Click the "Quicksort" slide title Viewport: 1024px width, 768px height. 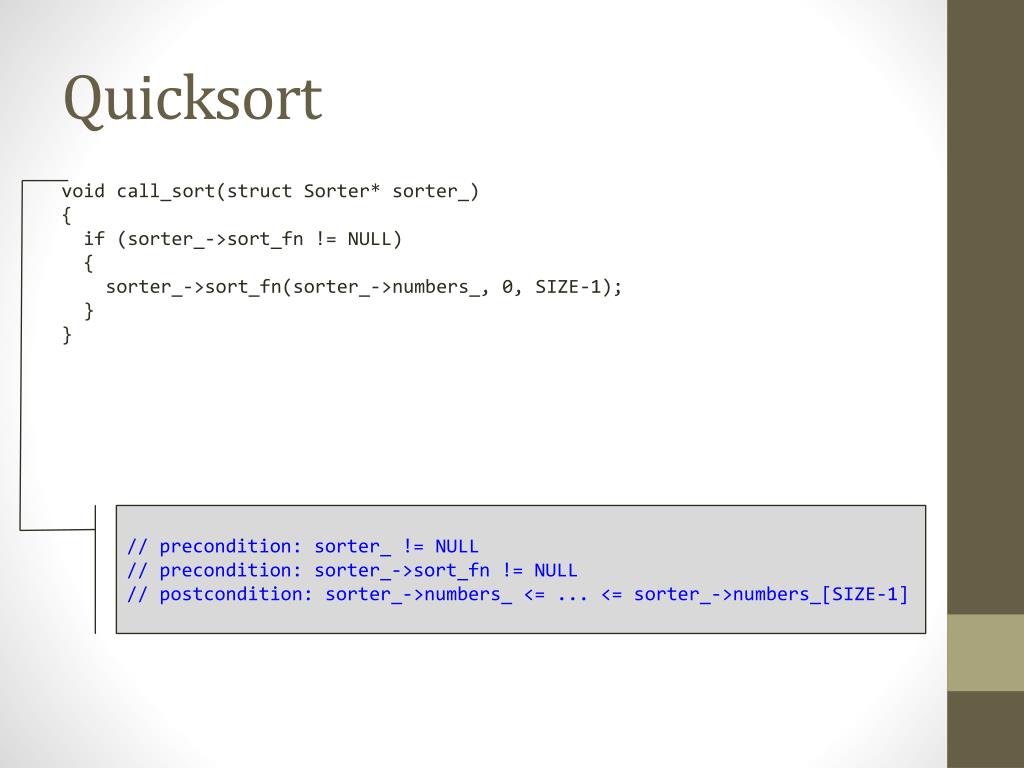193,99
